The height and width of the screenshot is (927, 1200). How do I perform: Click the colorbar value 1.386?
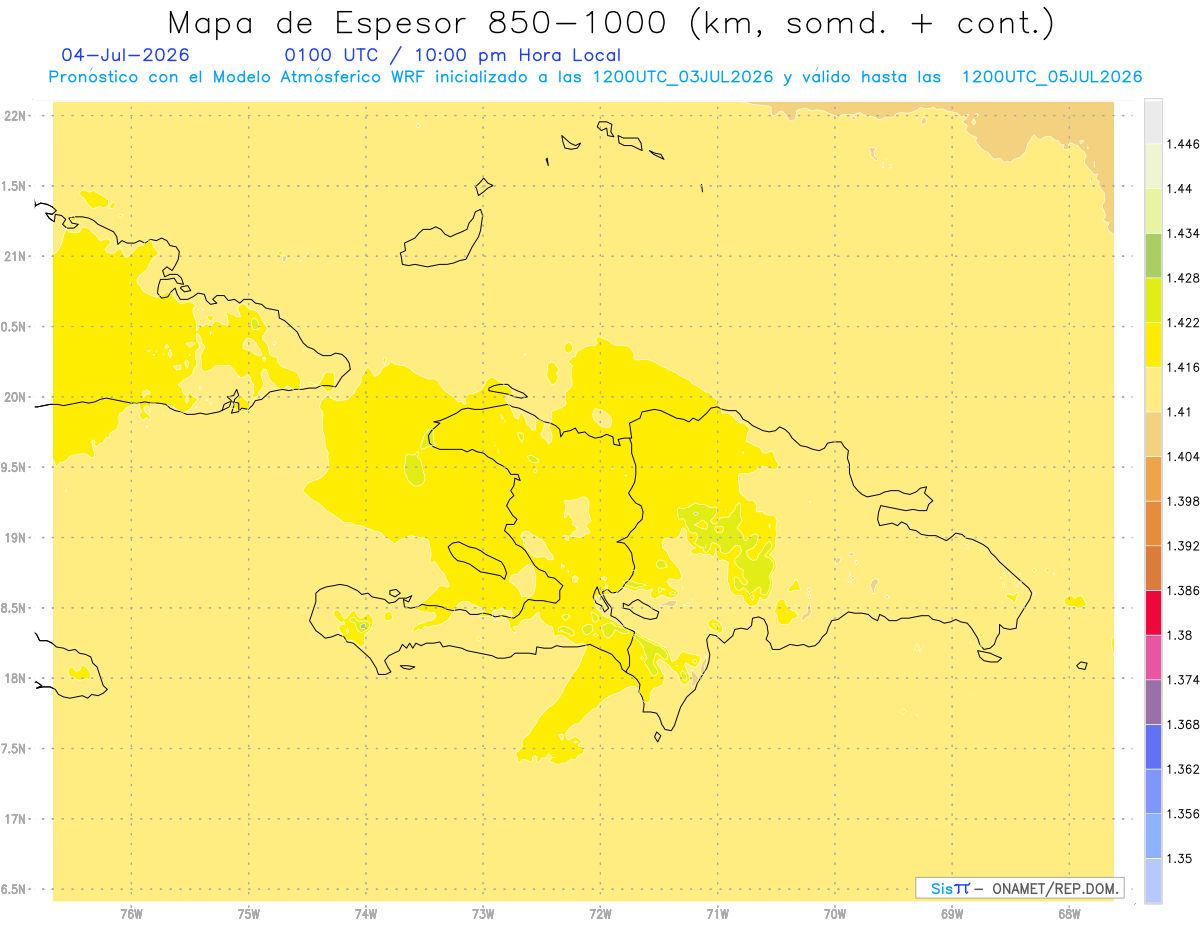click(1183, 590)
